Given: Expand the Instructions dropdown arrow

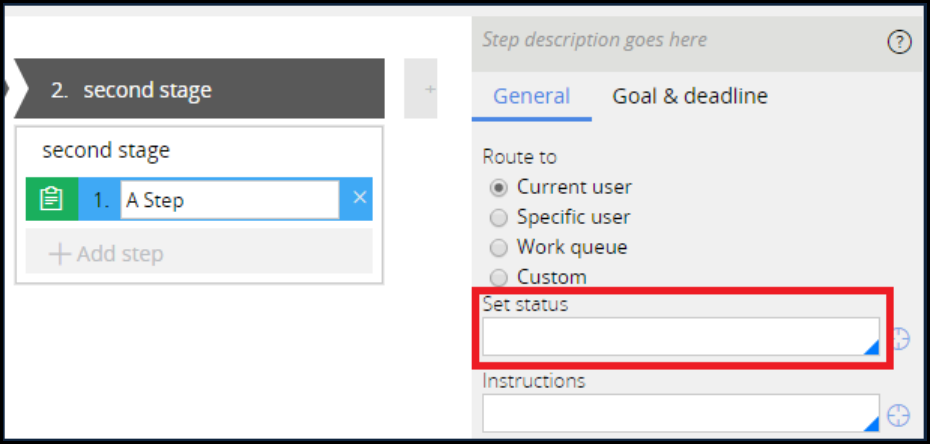Looking at the screenshot, I should click(871, 423).
